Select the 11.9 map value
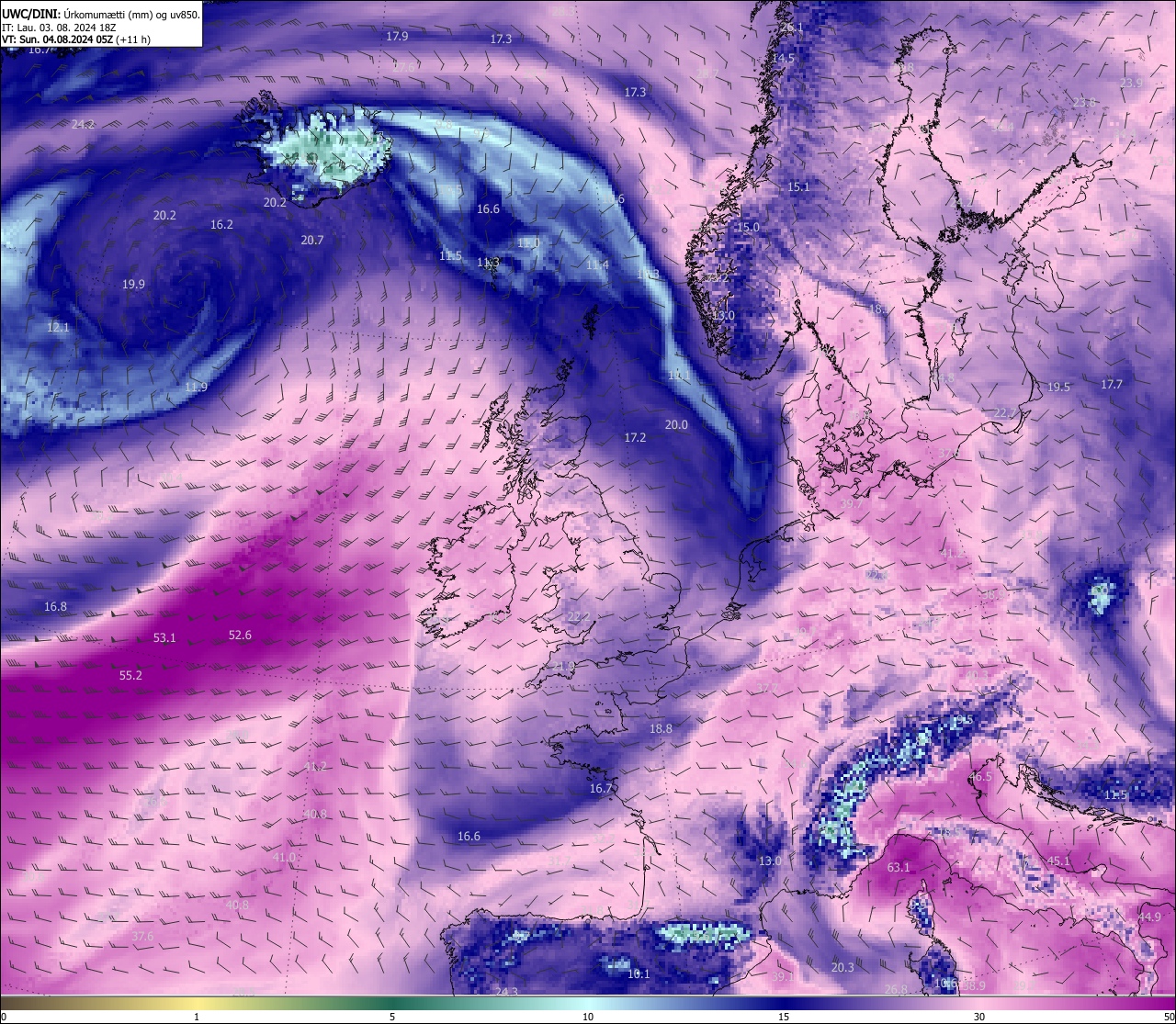The height and width of the screenshot is (1024, 1176). pos(196,388)
